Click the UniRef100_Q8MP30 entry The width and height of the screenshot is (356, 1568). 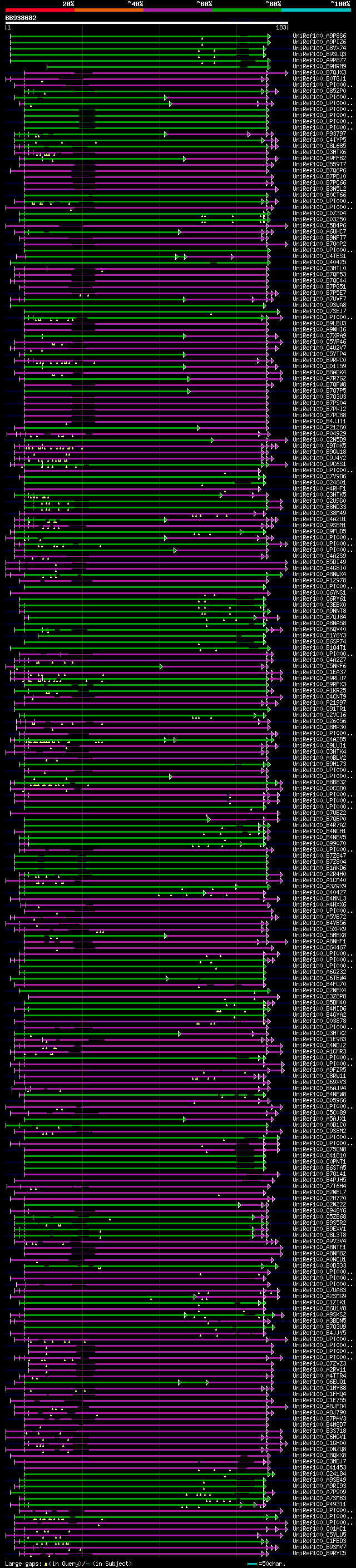click(319, 728)
